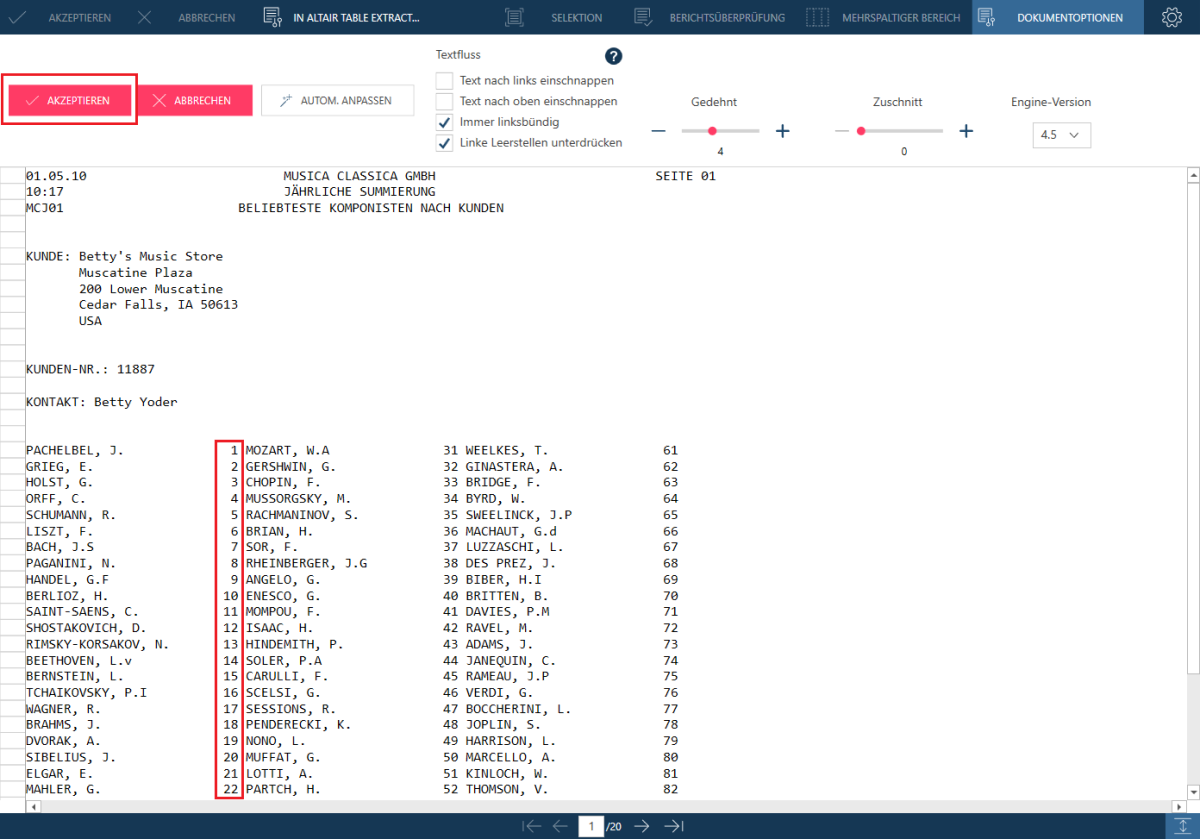The height and width of the screenshot is (839, 1200).
Task: Click the Gedehnt slider handle
Action: pos(712,131)
